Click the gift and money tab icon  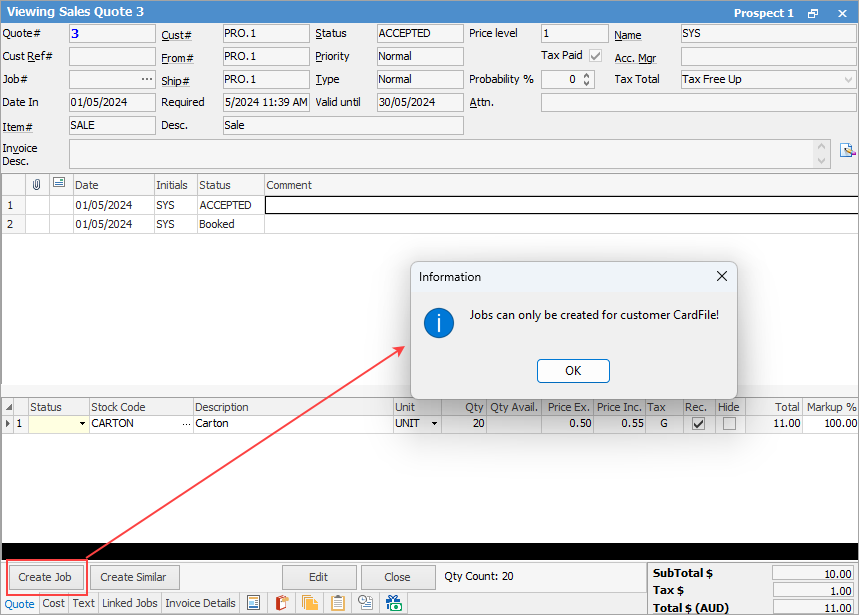point(394,603)
